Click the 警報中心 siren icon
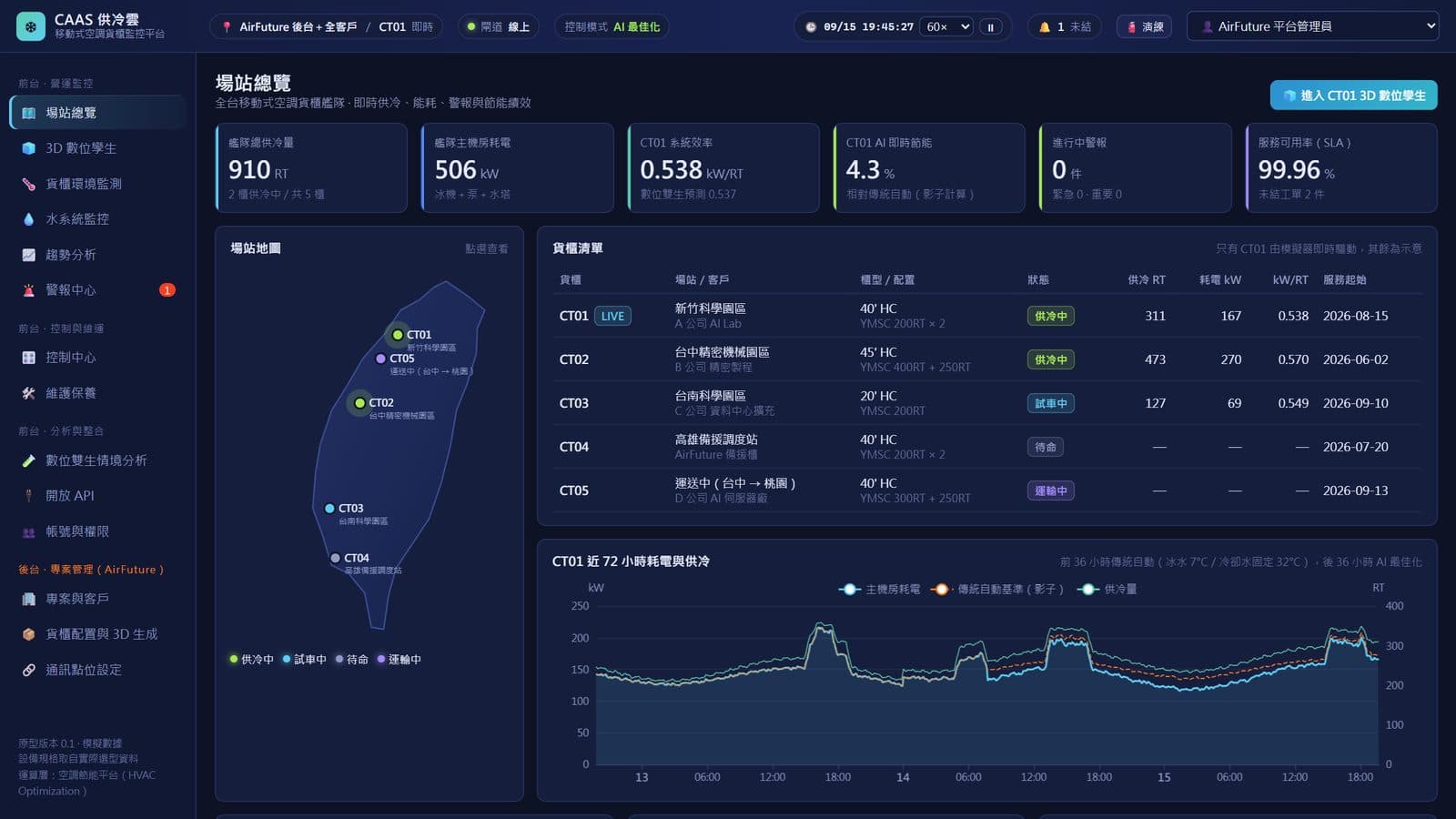Screen dimensions: 1456x819 (28, 290)
